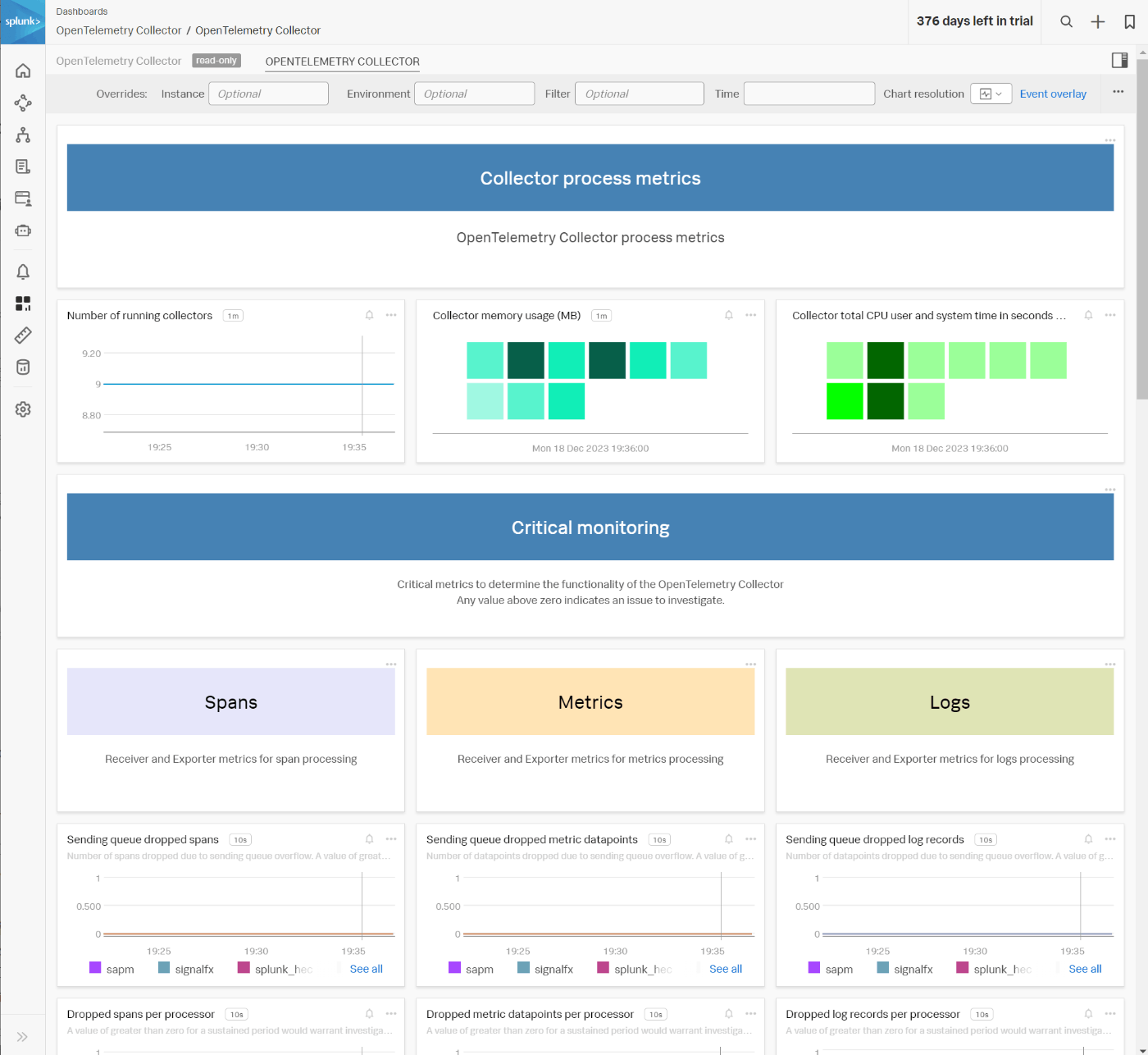Click Dashboards breadcrumb at top

coord(82,11)
